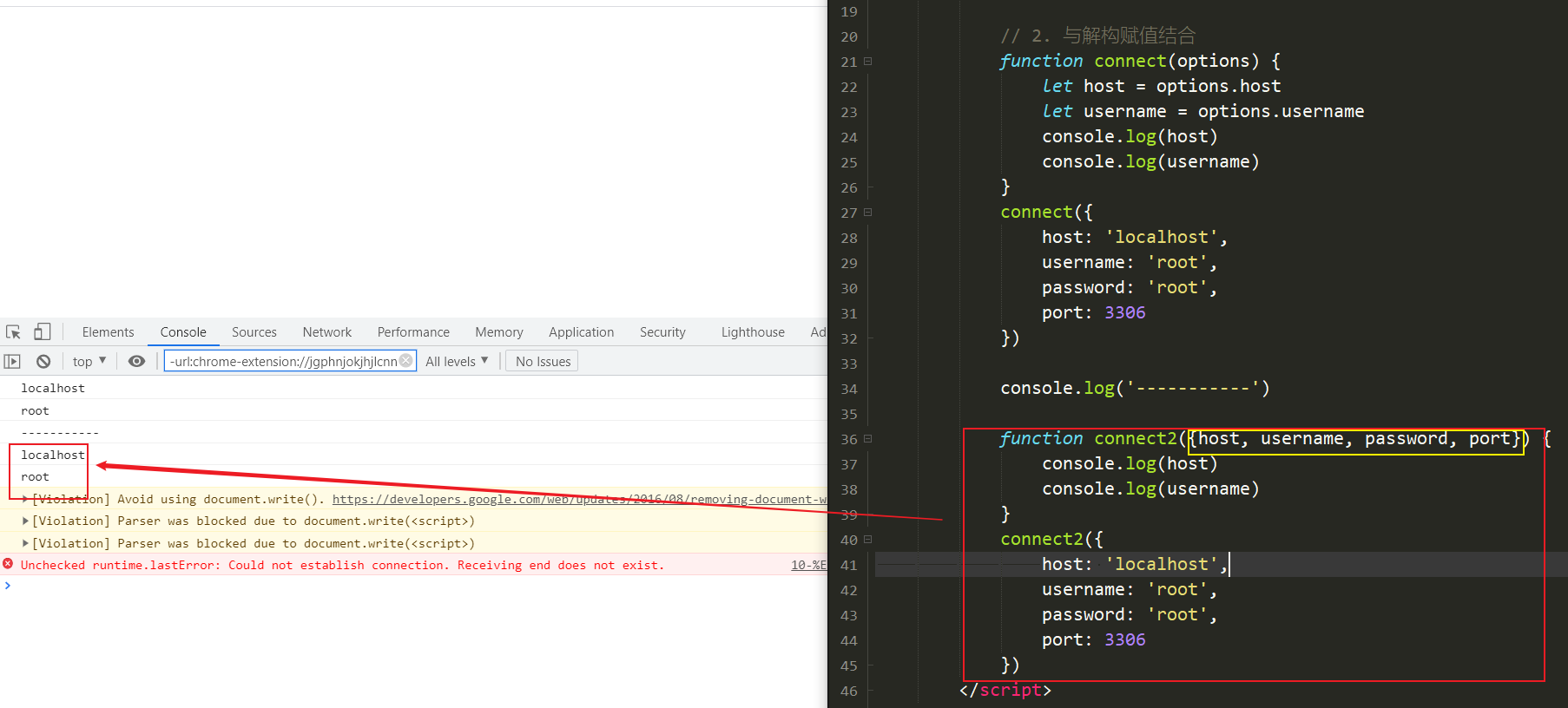Click the No Issues button
Viewport: 1568px width, 708px height.
[x=543, y=362]
